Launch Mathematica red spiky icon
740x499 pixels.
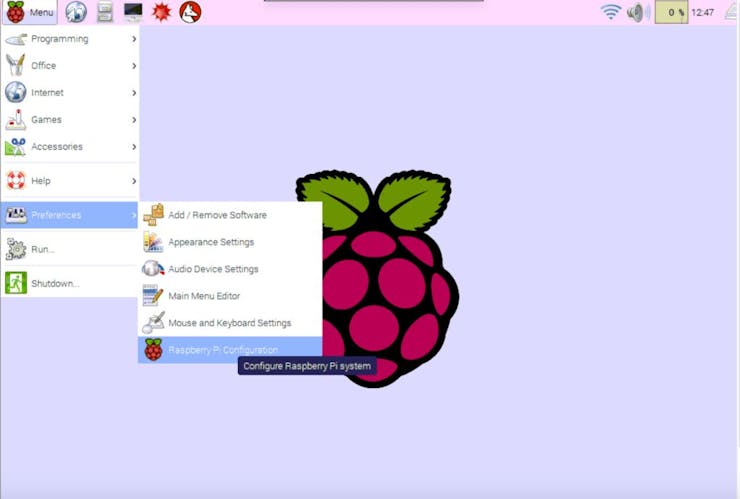point(161,12)
